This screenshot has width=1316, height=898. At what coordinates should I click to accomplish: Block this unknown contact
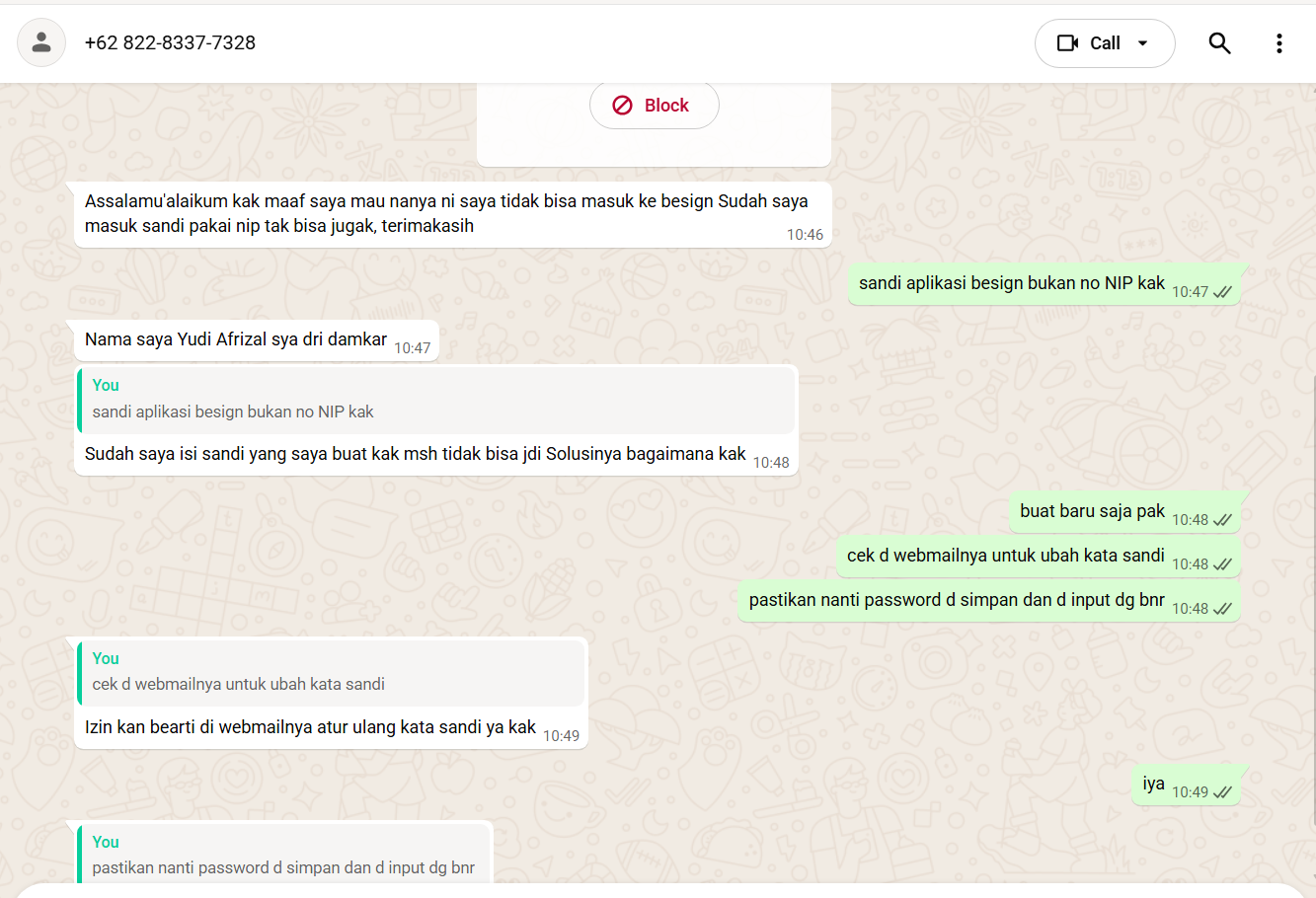pos(654,106)
